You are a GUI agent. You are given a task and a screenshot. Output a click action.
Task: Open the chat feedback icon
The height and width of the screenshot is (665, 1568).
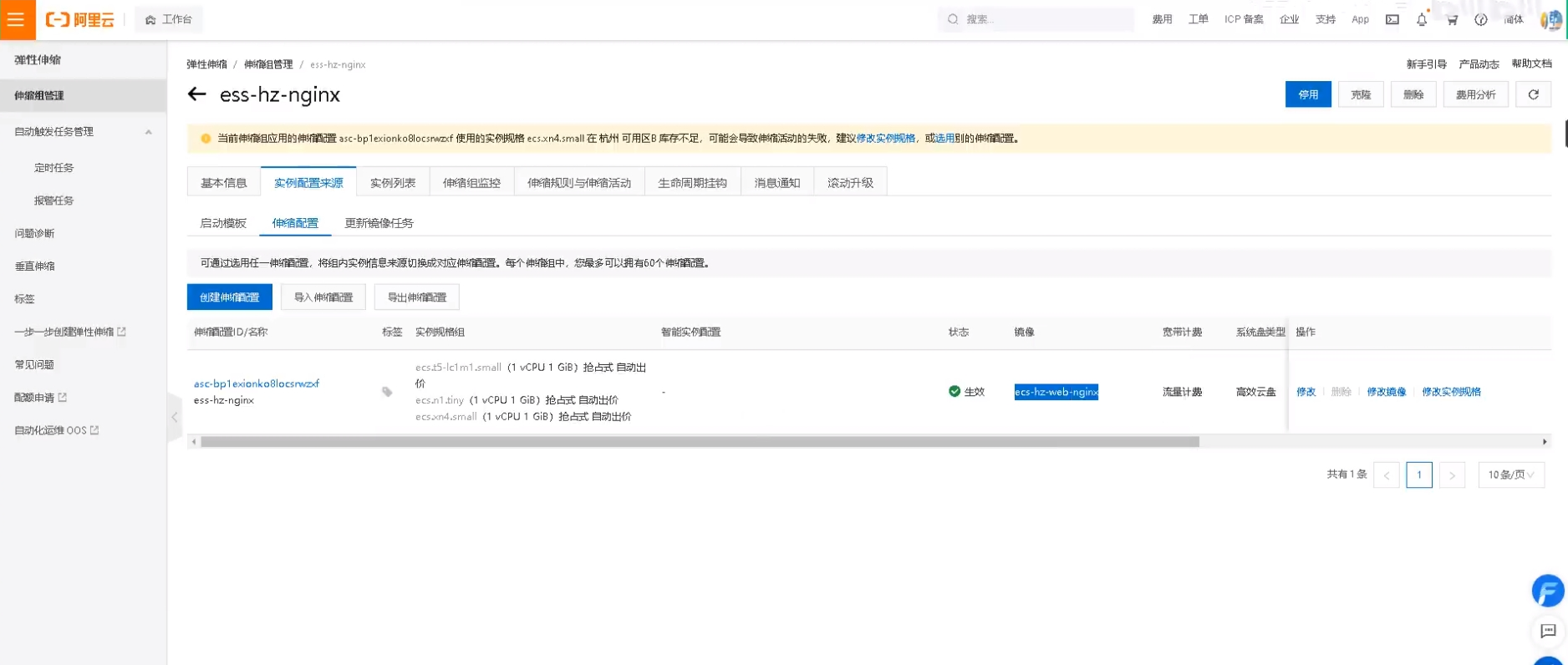pyautogui.click(x=1548, y=631)
